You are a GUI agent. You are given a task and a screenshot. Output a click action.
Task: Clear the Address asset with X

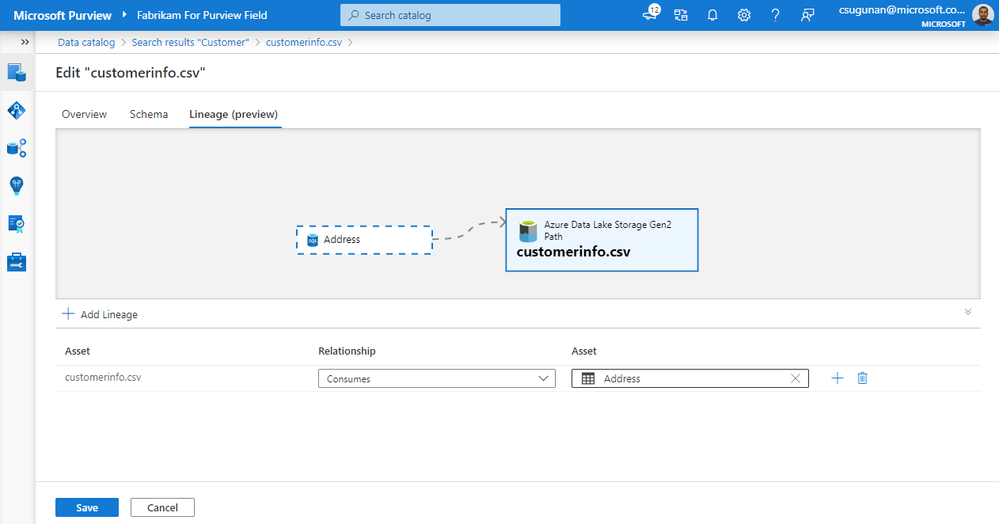pos(795,379)
